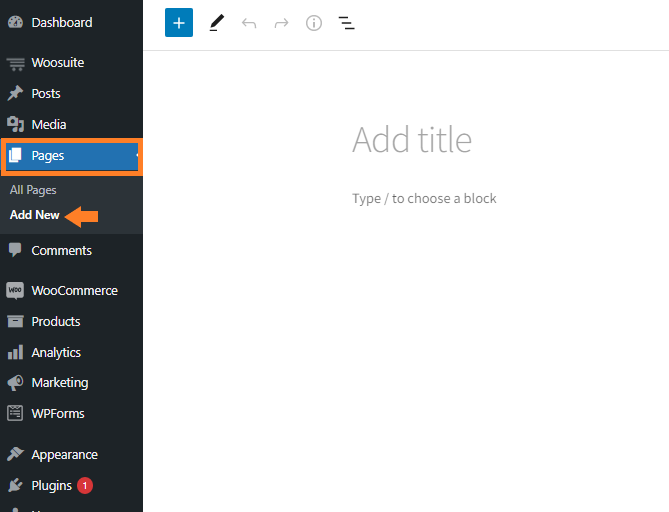
Task: Click the blue block inserter plus button
Action: [x=179, y=23]
